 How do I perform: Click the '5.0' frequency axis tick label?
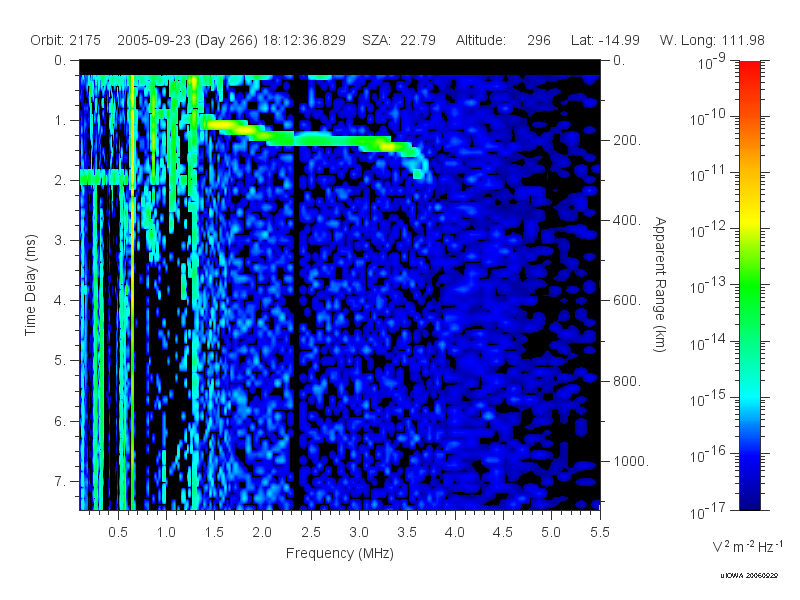pyautogui.click(x=551, y=533)
